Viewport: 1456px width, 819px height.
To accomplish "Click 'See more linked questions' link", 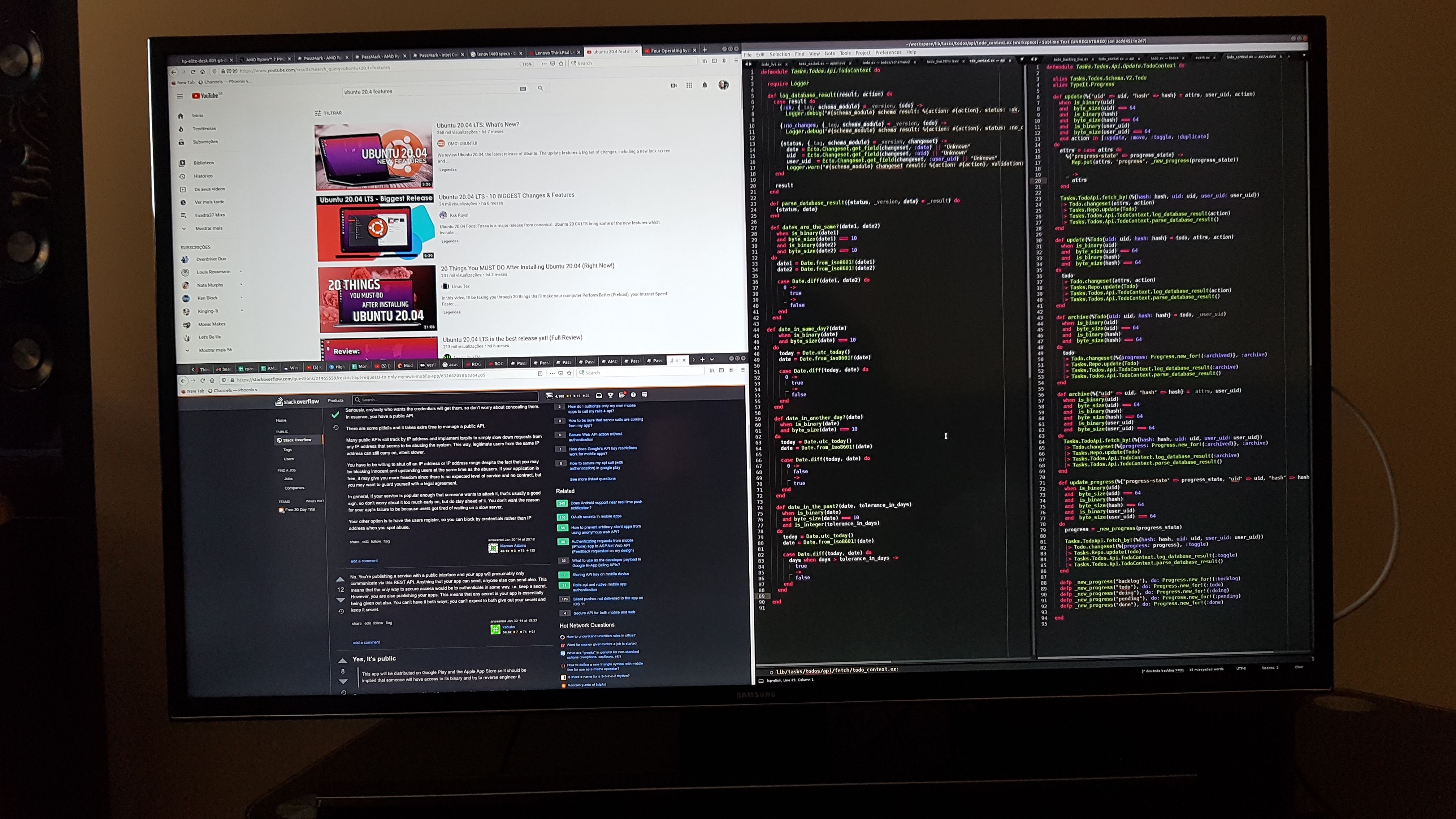I will click(x=592, y=479).
